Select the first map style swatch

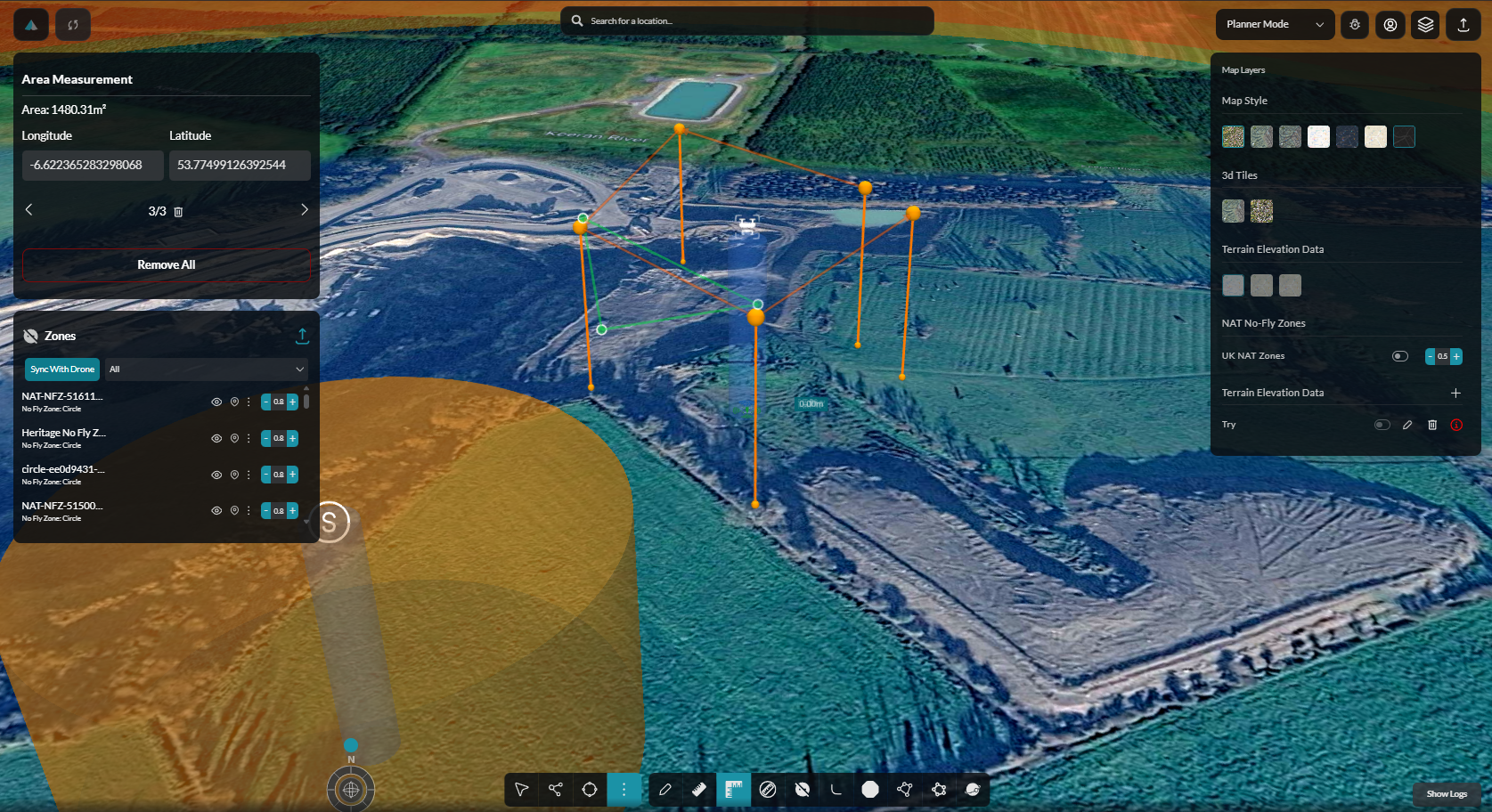click(1233, 136)
